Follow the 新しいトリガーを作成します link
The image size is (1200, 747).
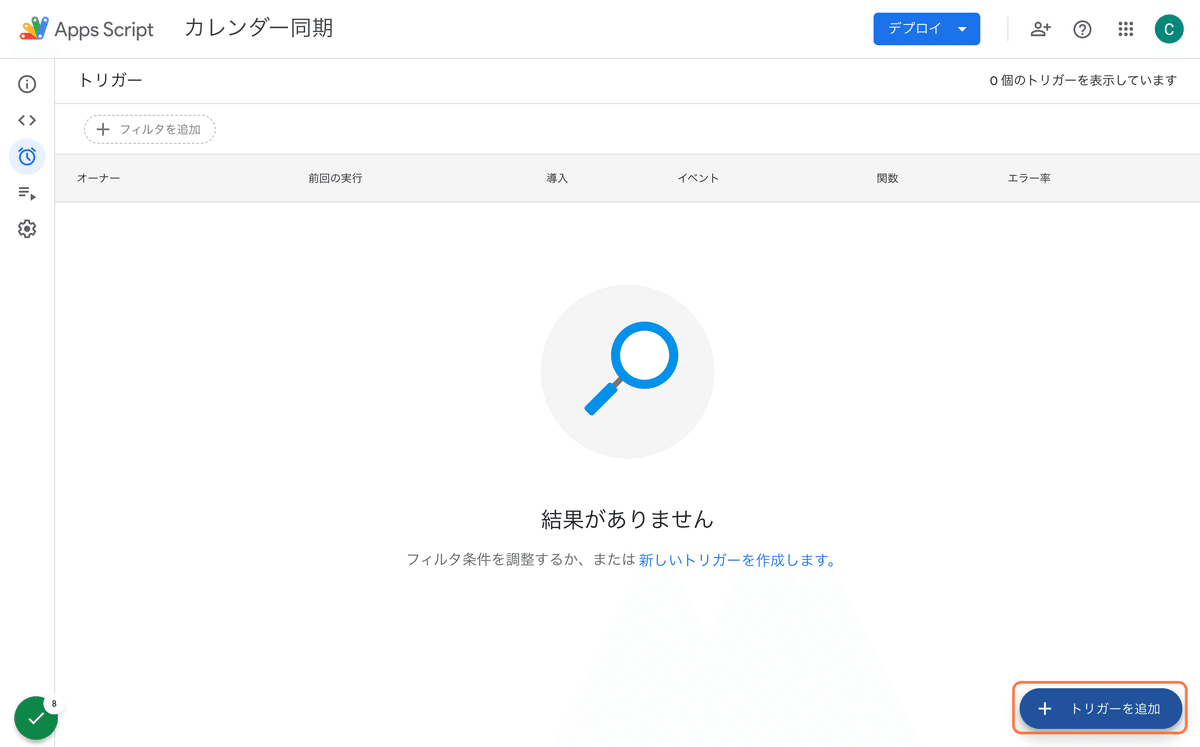coord(737,560)
